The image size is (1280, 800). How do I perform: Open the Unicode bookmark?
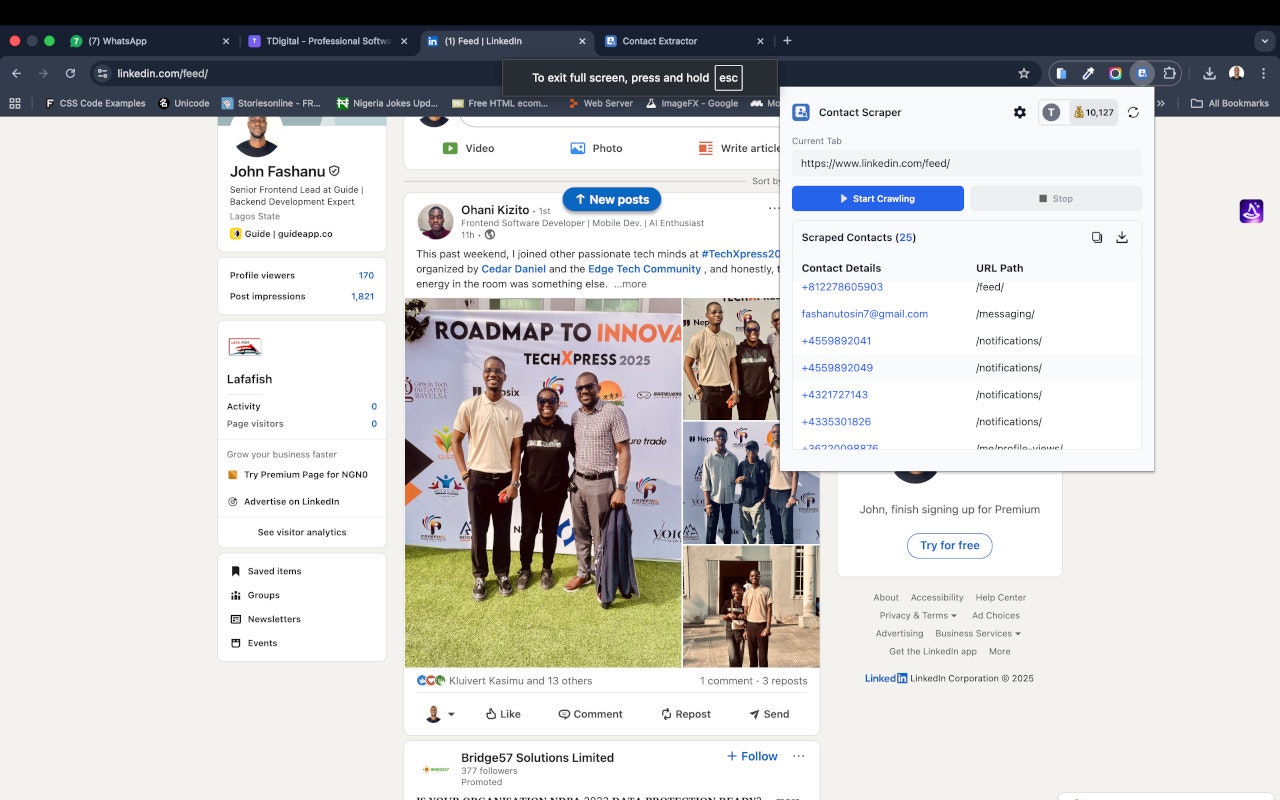(x=184, y=103)
